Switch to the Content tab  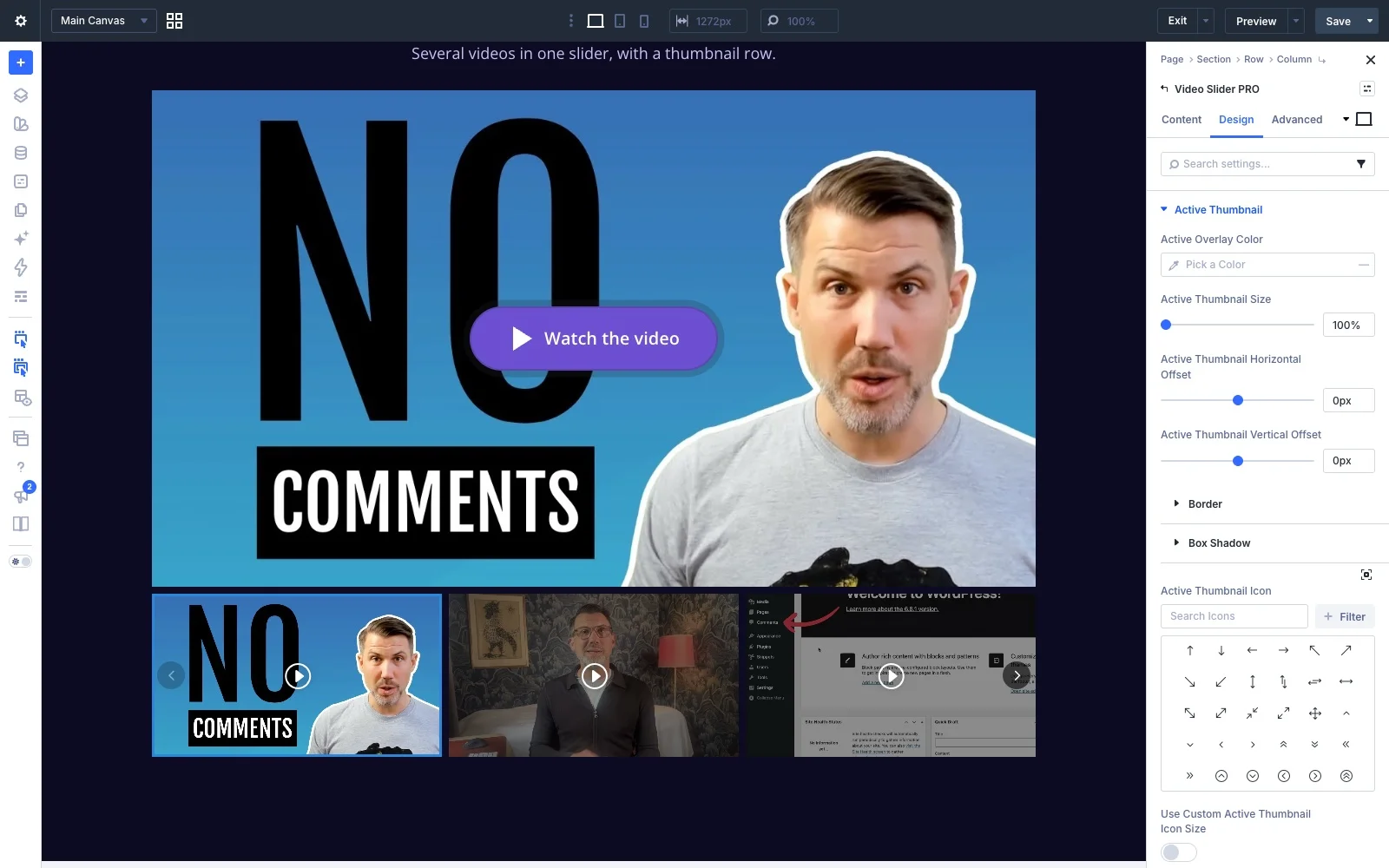tap(1182, 120)
